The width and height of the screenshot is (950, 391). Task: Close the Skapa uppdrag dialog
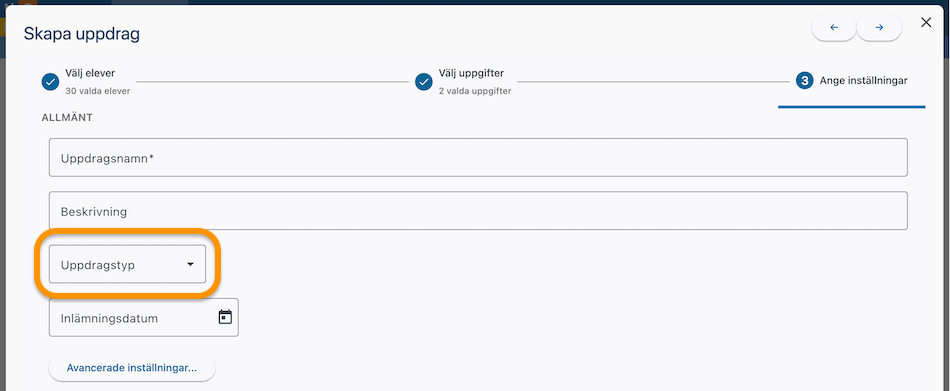926,23
